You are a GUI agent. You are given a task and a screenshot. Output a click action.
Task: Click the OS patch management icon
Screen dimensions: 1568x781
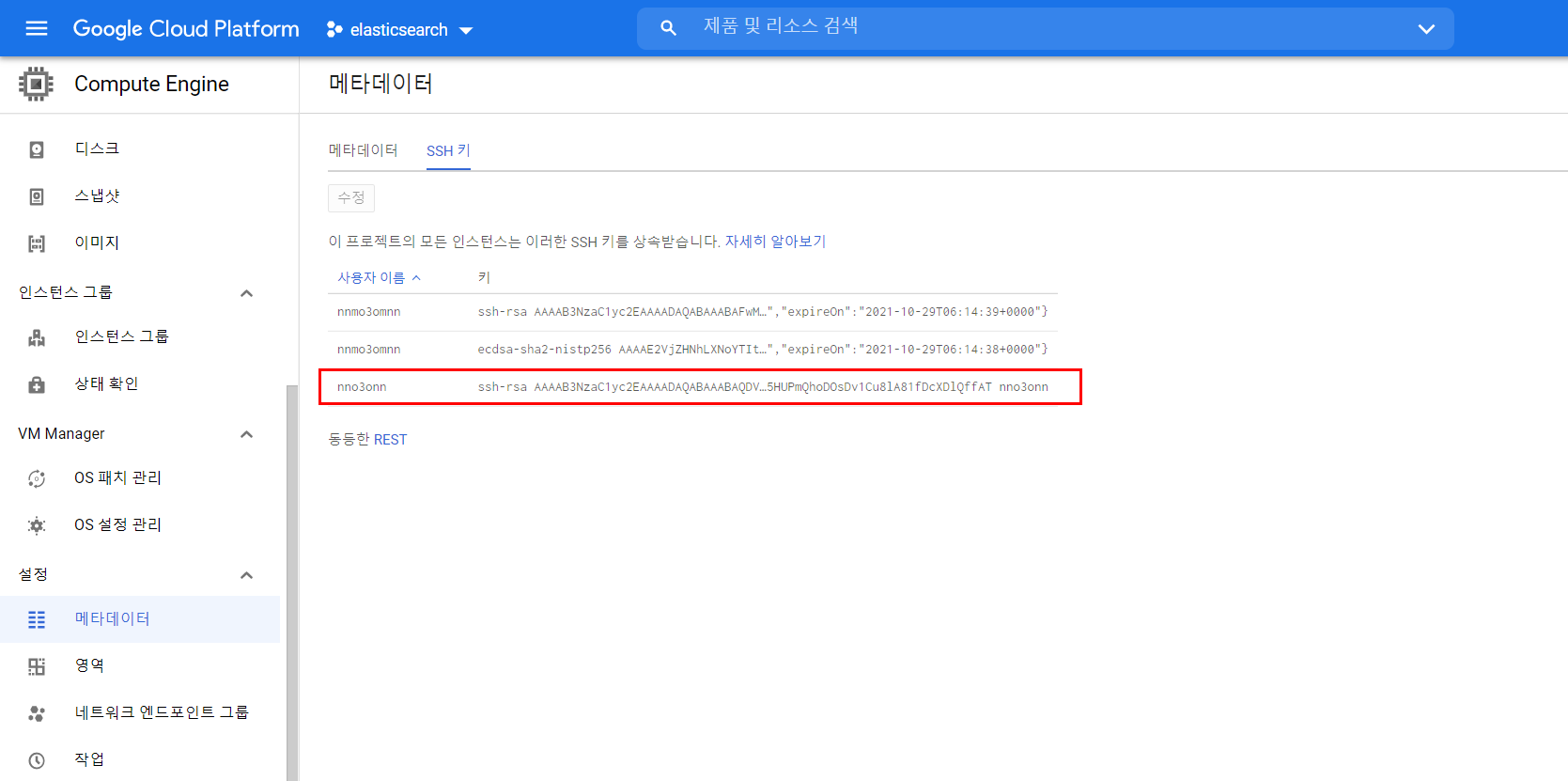click(37, 478)
